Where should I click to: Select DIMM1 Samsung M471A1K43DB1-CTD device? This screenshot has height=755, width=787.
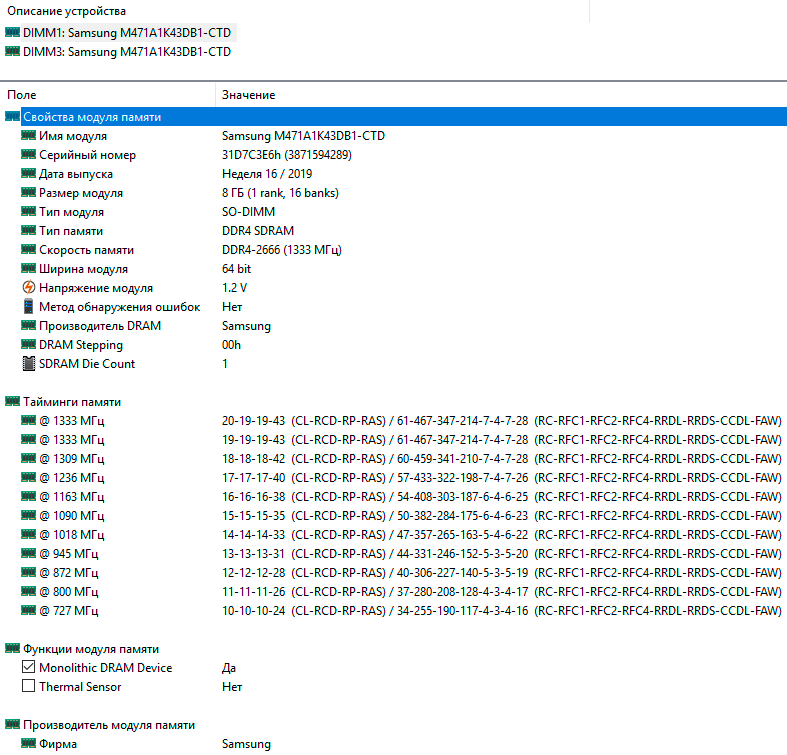tap(126, 33)
